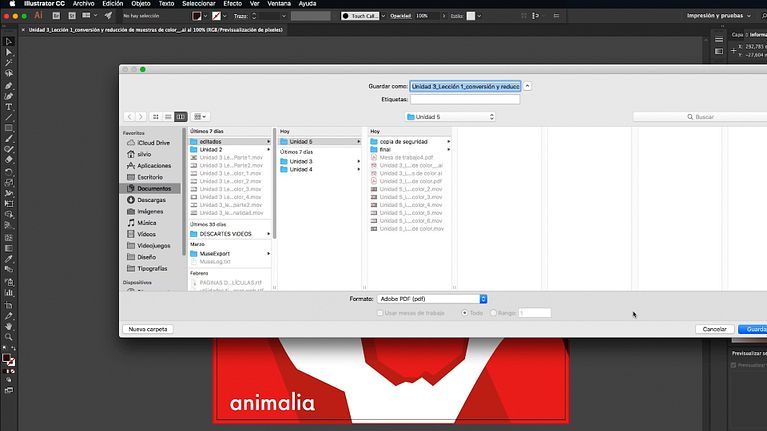Screen dimensions: 767x431
Task: Select the Line Segment tool
Action: [8, 117]
